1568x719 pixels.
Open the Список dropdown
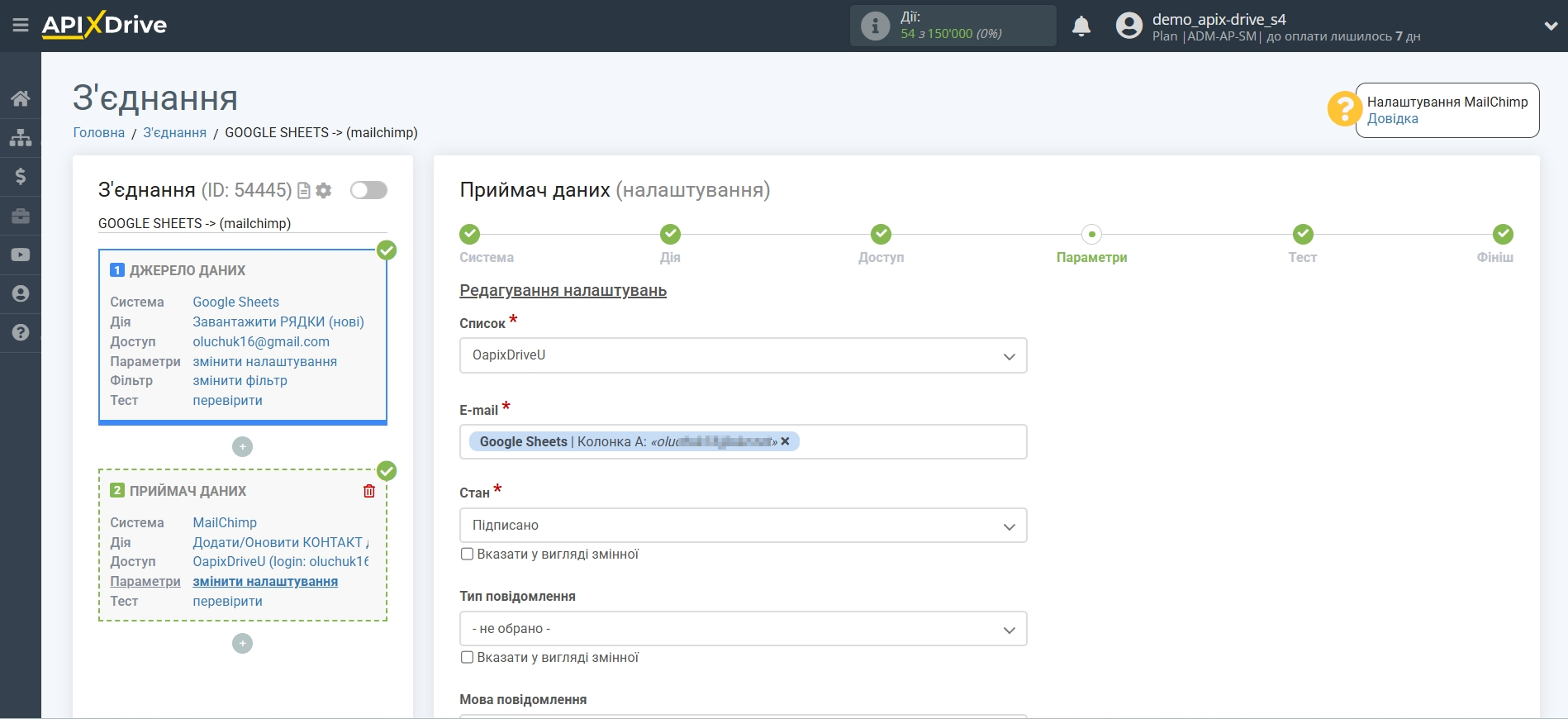(x=743, y=355)
